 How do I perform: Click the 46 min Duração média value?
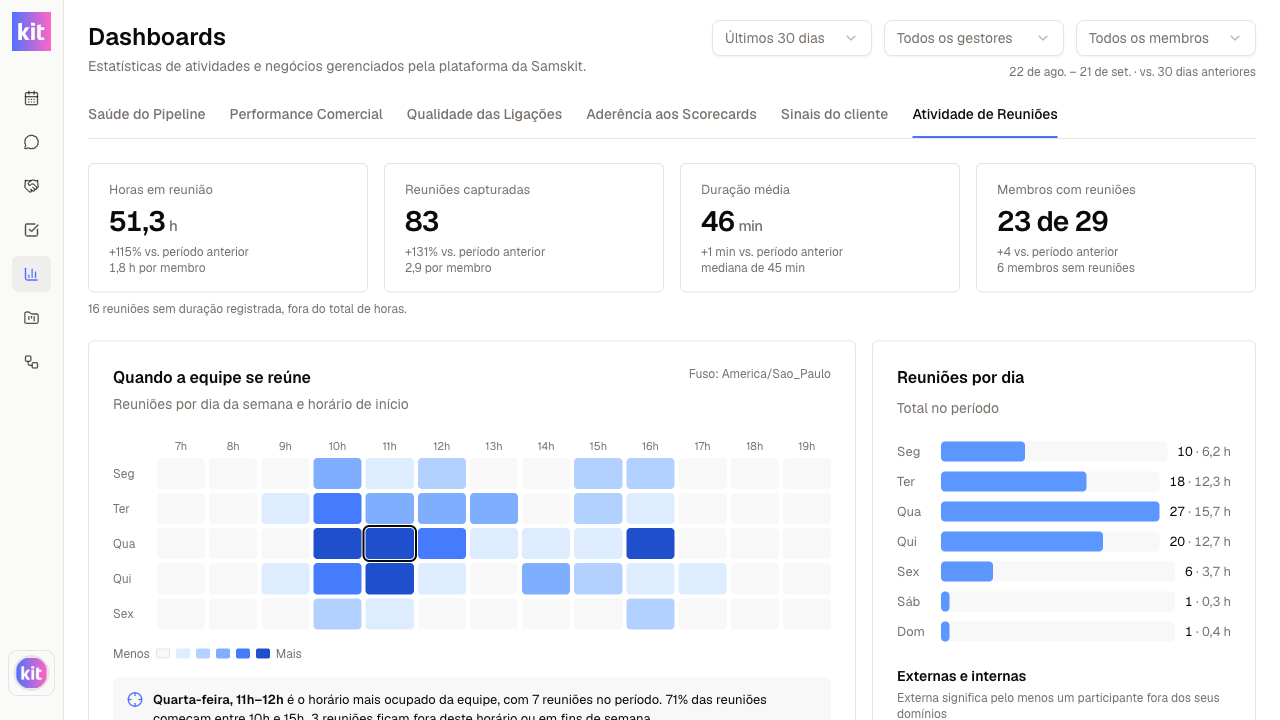(x=732, y=221)
